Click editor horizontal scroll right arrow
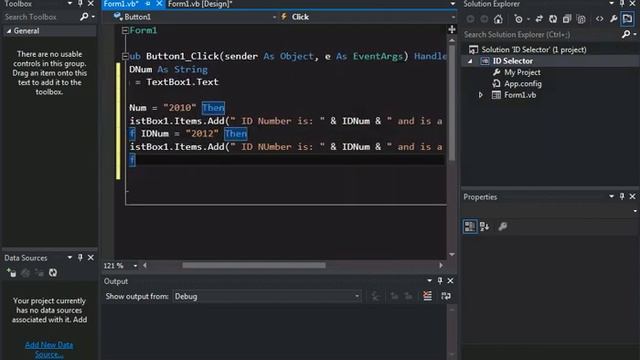This screenshot has width=640, height=360. point(441,266)
